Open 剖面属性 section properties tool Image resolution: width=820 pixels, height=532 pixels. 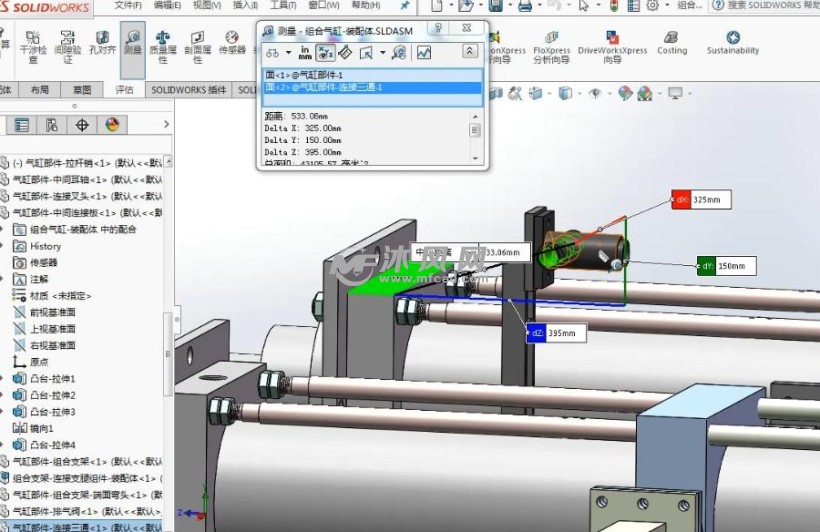197,47
